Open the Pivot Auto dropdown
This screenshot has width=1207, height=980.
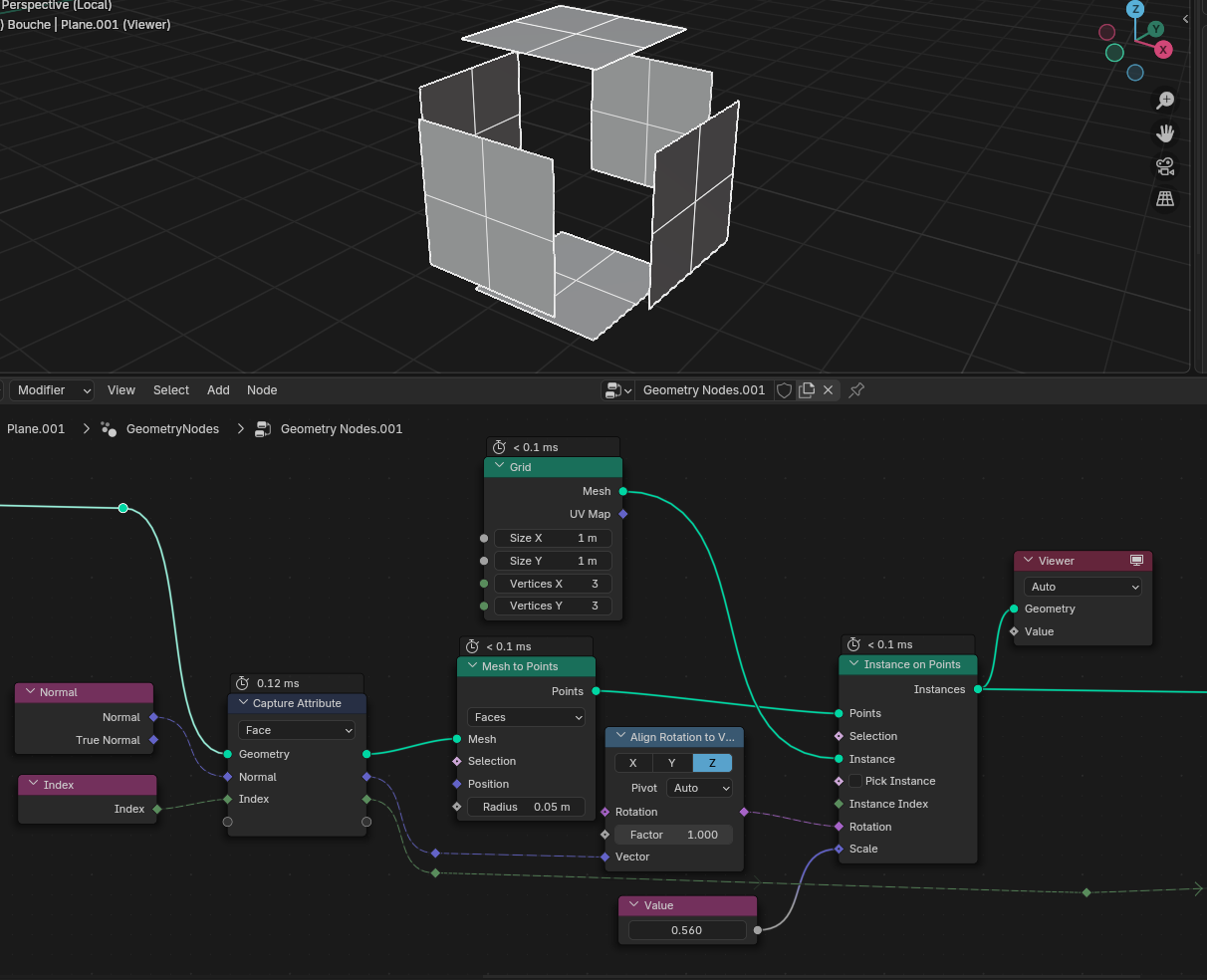pyautogui.click(x=699, y=788)
